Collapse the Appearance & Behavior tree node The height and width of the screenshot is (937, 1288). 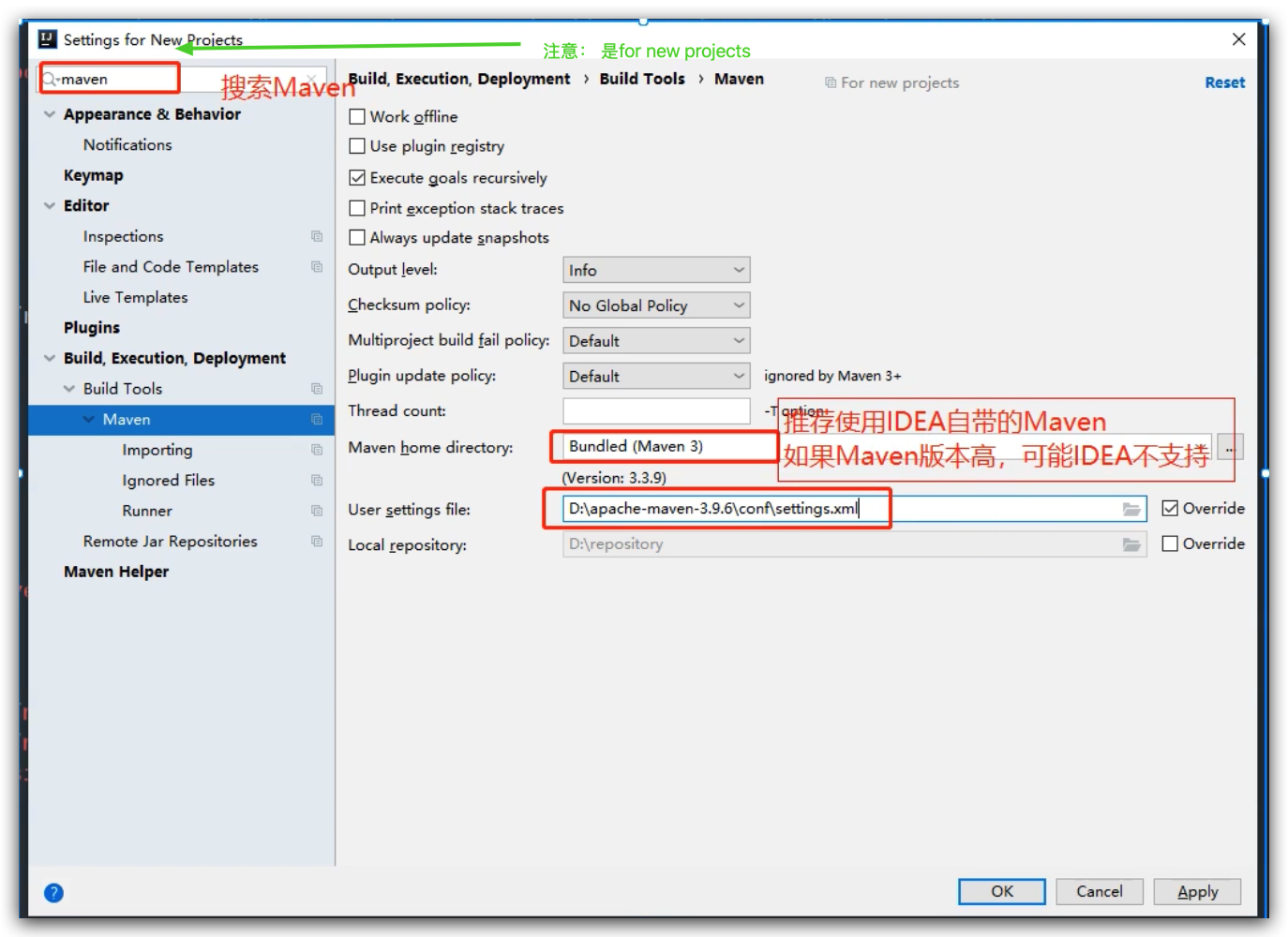[50, 114]
